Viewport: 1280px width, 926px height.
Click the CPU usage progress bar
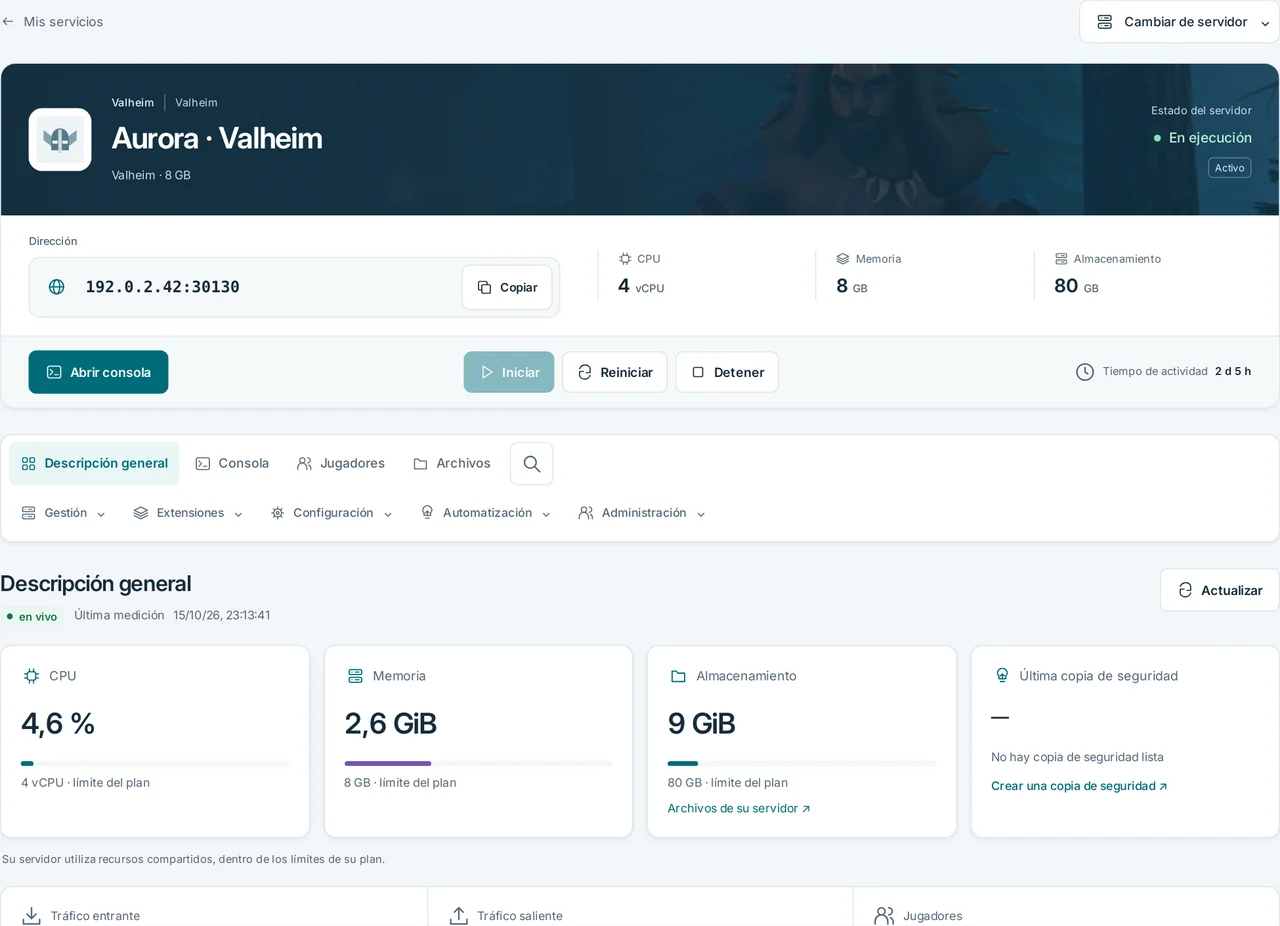tap(156, 764)
